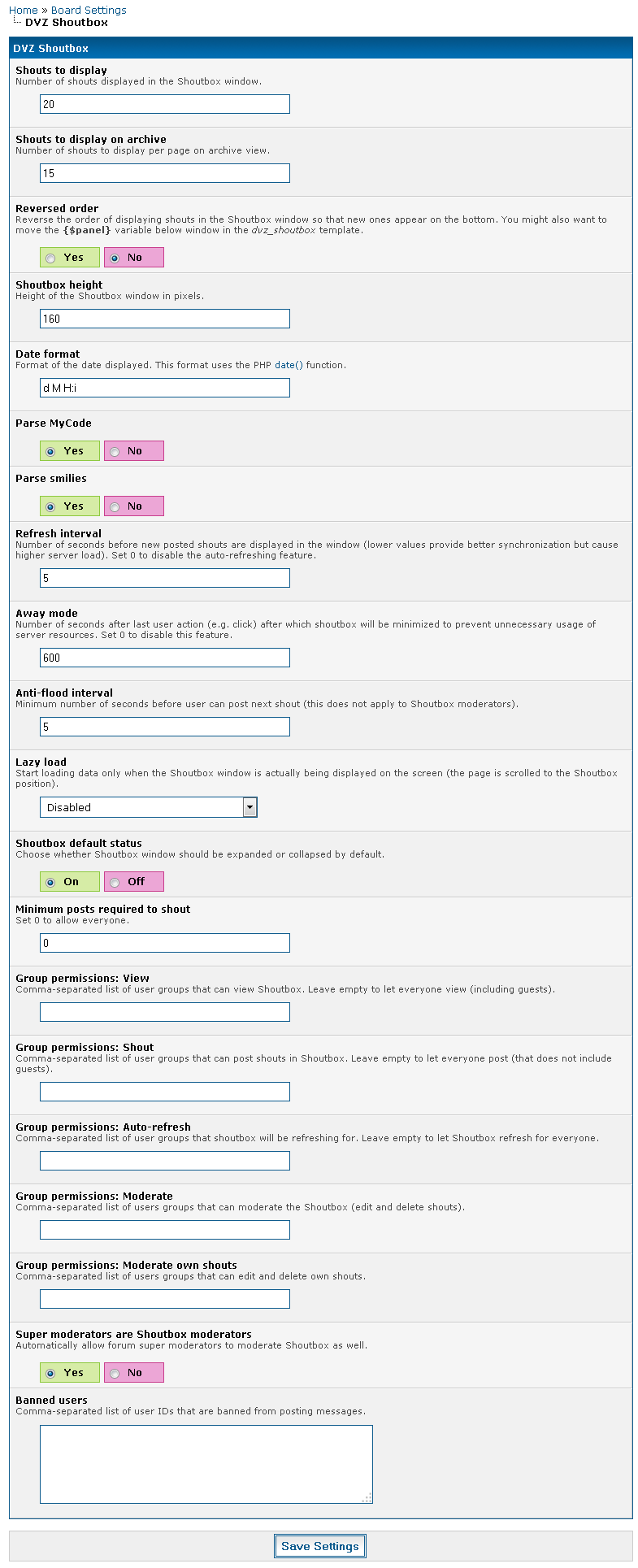The width and height of the screenshot is (638, 1568).
Task: Open the Lazy load dropdown
Action: coord(149,807)
